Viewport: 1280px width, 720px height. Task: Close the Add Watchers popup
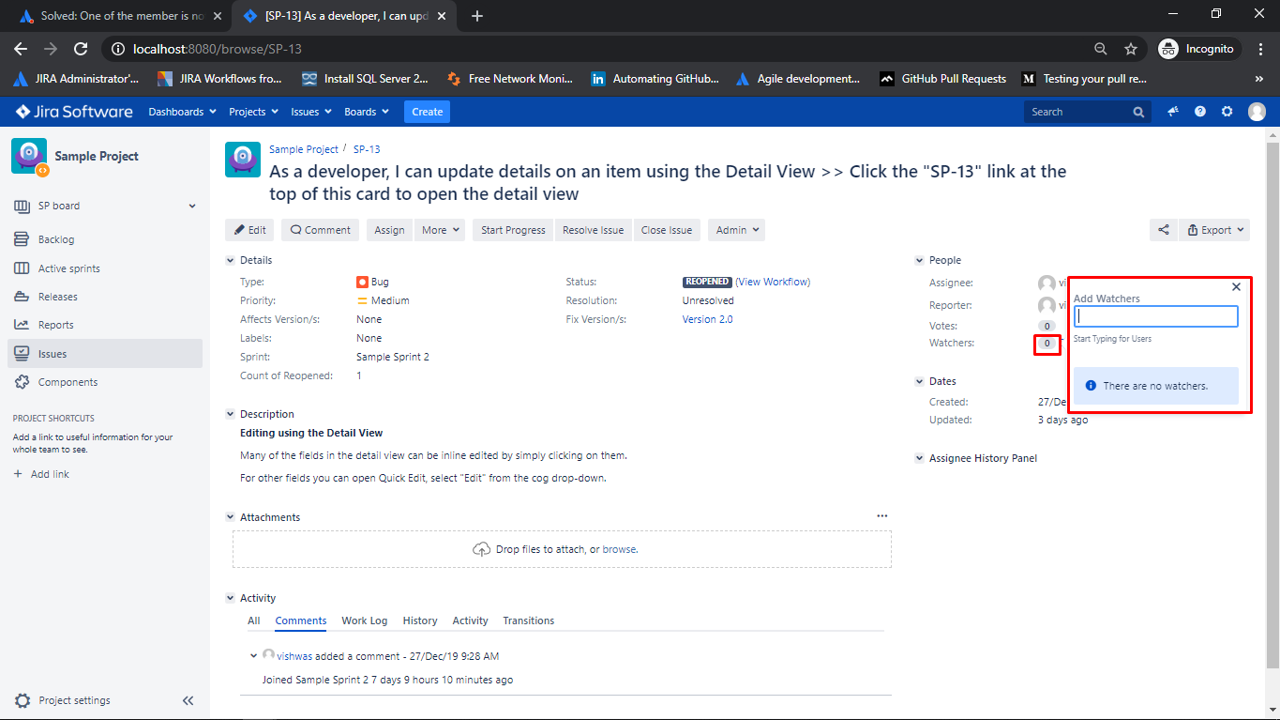(1236, 287)
